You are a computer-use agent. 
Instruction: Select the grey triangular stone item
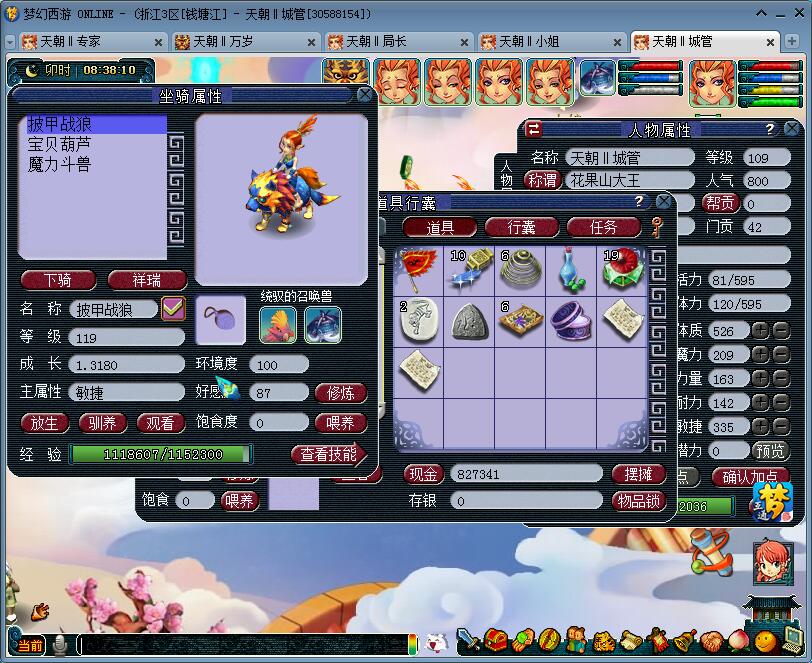[469, 321]
